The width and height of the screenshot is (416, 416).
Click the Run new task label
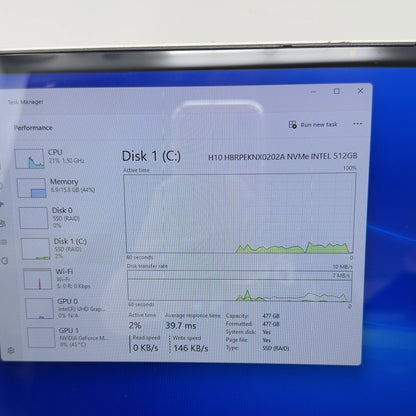[319, 125]
